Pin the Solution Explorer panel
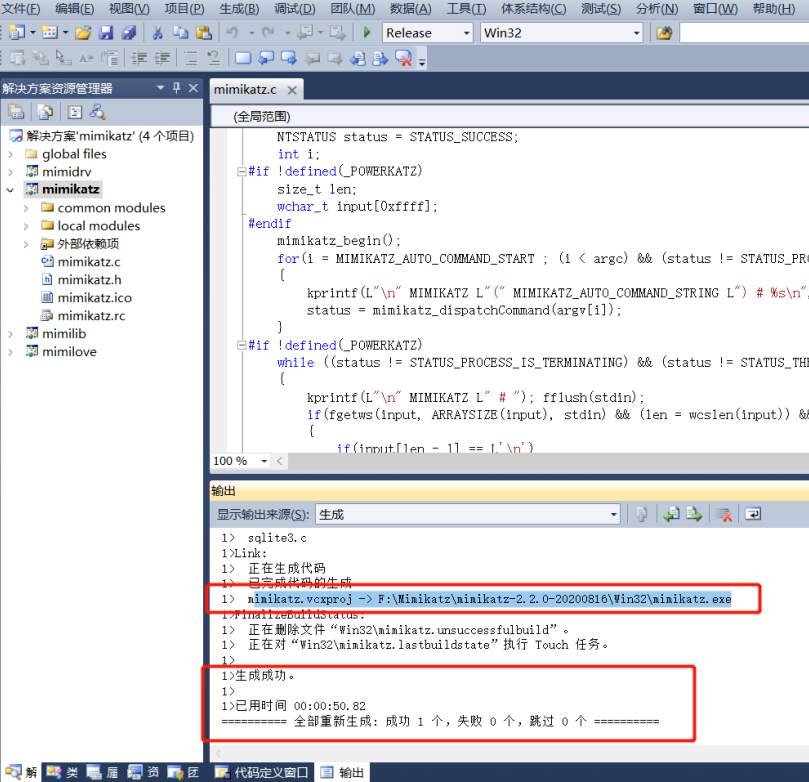The image size is (809, 782). click(176, 88)
